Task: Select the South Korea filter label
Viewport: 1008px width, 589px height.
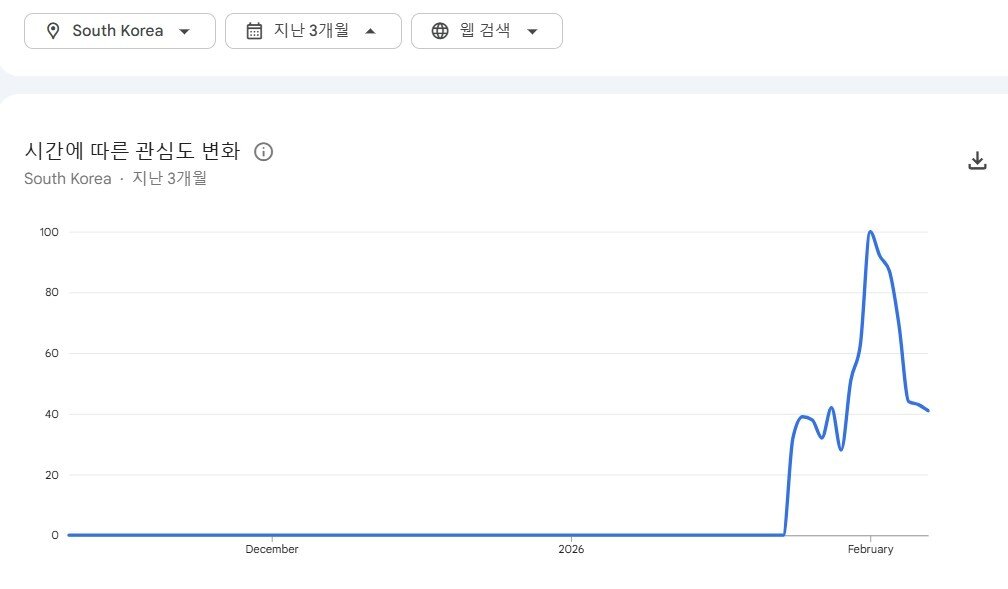Action: [x=117, y=31]
